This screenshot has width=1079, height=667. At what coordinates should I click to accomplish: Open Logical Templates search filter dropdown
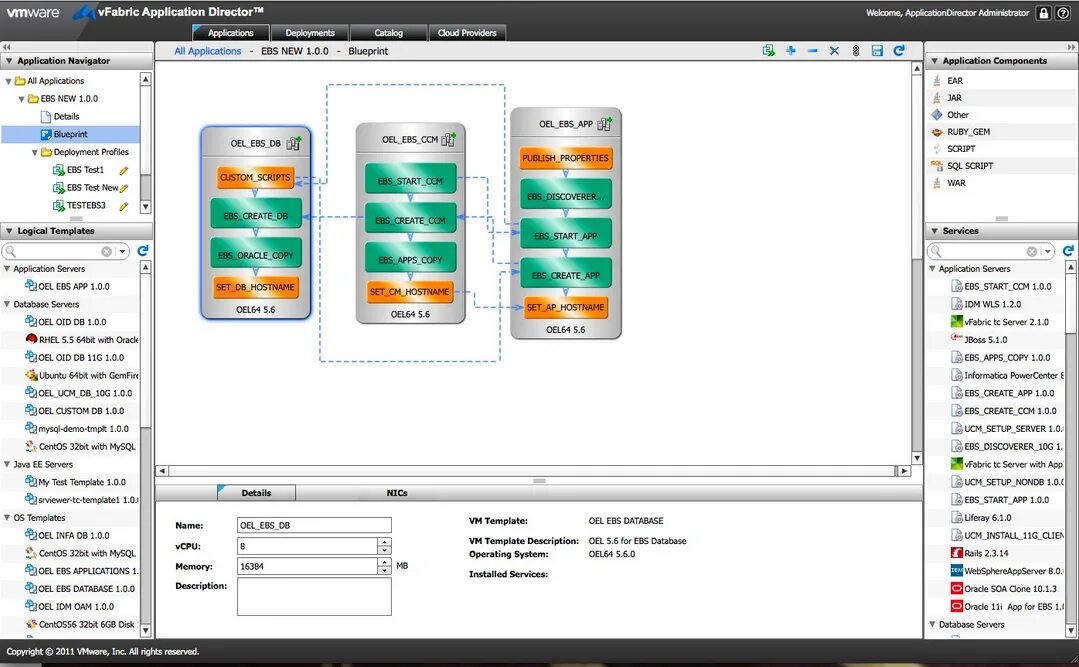[x=122, y=252]
